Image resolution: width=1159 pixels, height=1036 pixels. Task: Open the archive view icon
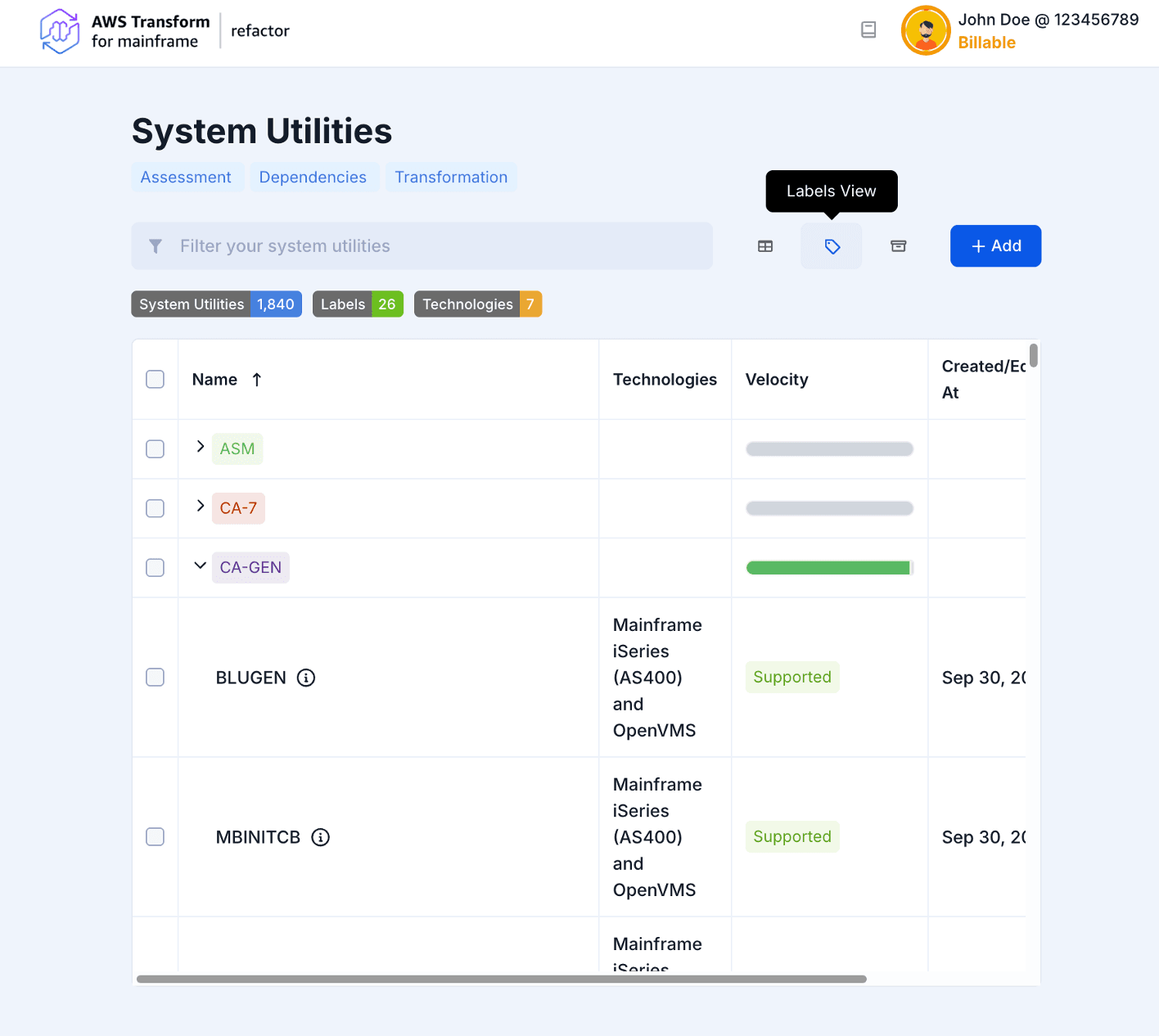coord(898,245)
